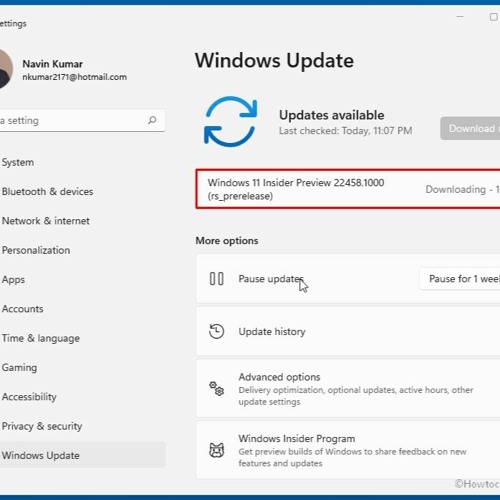Click the Advanced options gears icon
This screenshot has width=500, height=500.
pos(216,389)
